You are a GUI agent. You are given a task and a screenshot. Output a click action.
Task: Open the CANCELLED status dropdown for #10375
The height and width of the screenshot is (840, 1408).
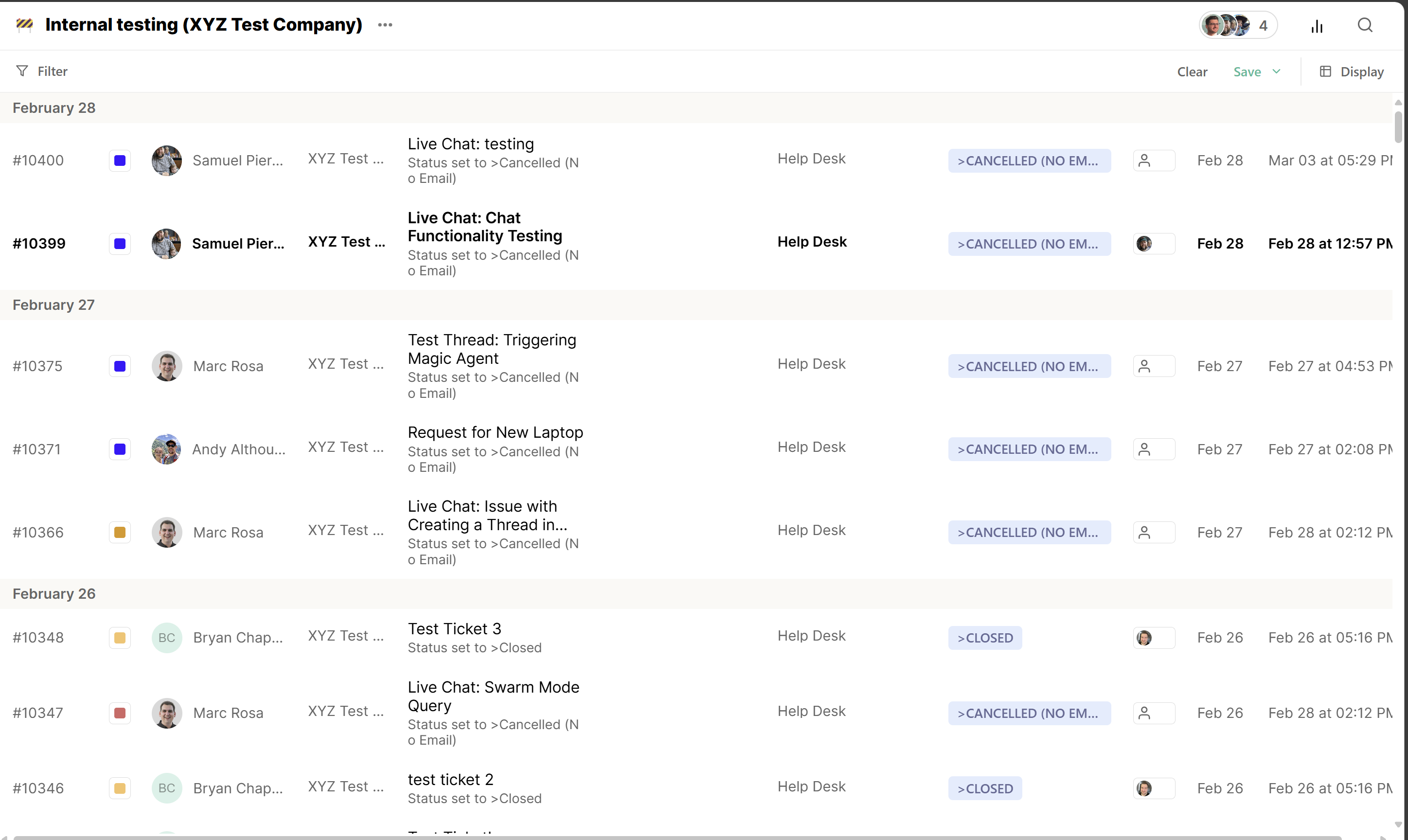[x=1029, y=366]
